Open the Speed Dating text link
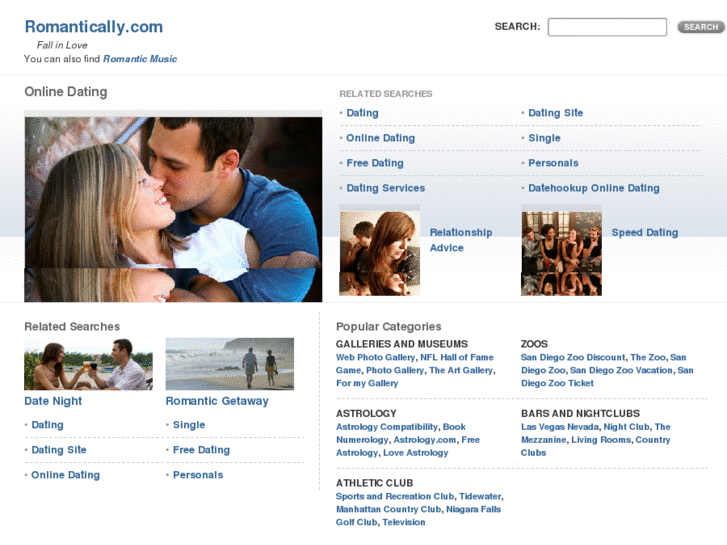Viewport: 727px width, 545px height. coord(644,232)
